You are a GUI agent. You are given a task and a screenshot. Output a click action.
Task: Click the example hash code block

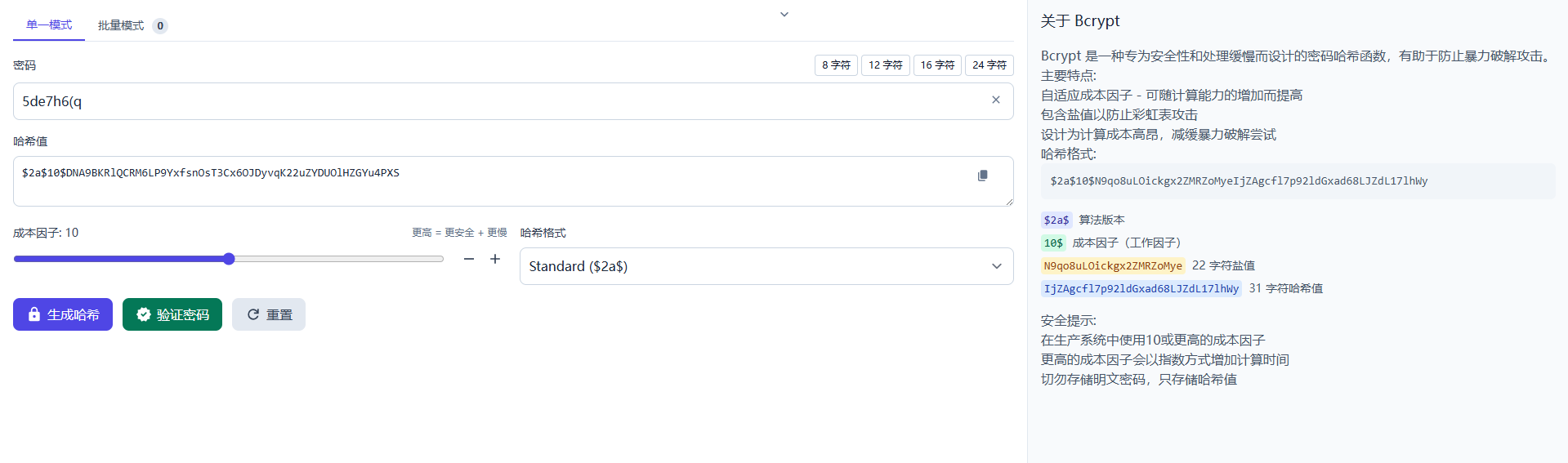click(1298, 181)
